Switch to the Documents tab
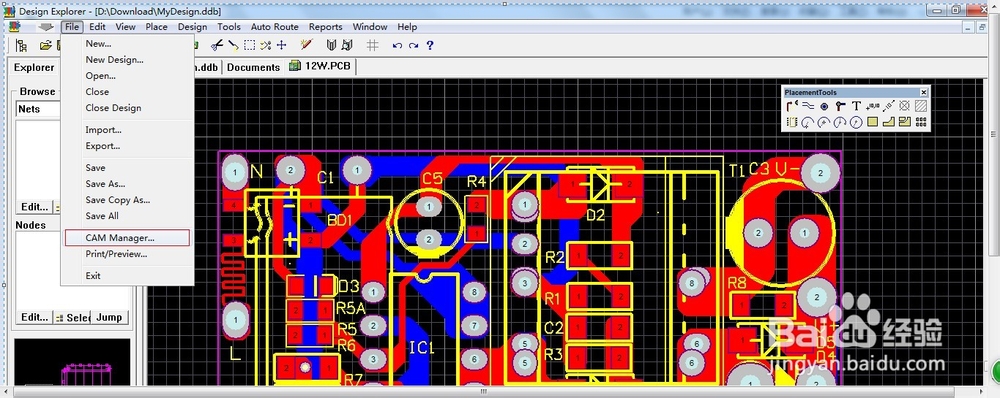This screenshot has height=398, width=1000. click(253, 67)
